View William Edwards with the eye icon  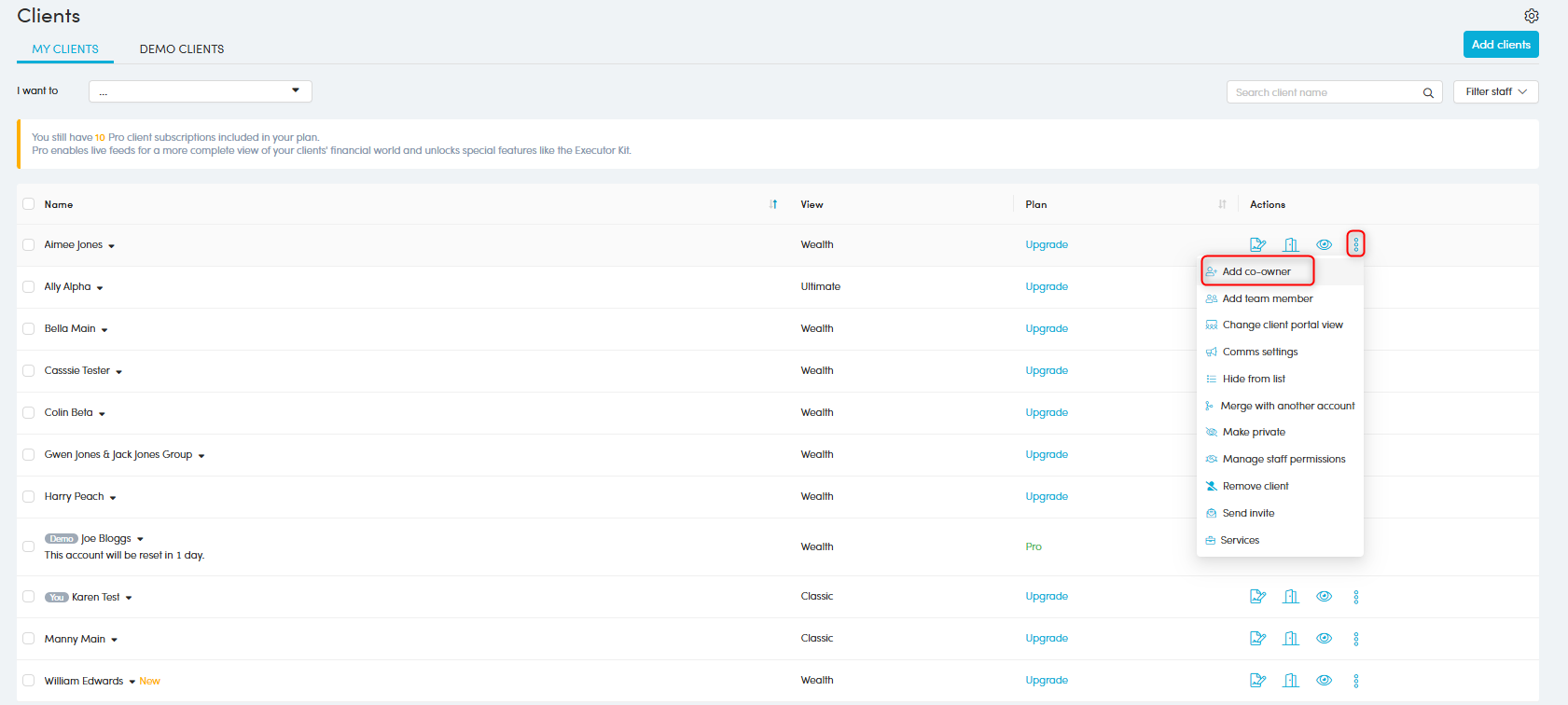(x=1324, y=681)
